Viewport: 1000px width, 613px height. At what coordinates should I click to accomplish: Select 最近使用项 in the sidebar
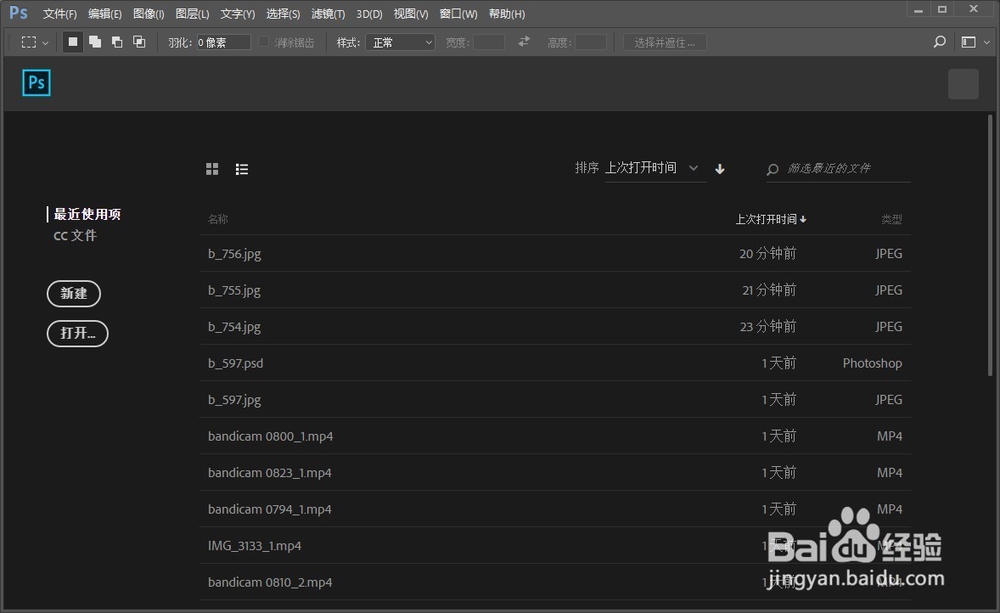87,214
